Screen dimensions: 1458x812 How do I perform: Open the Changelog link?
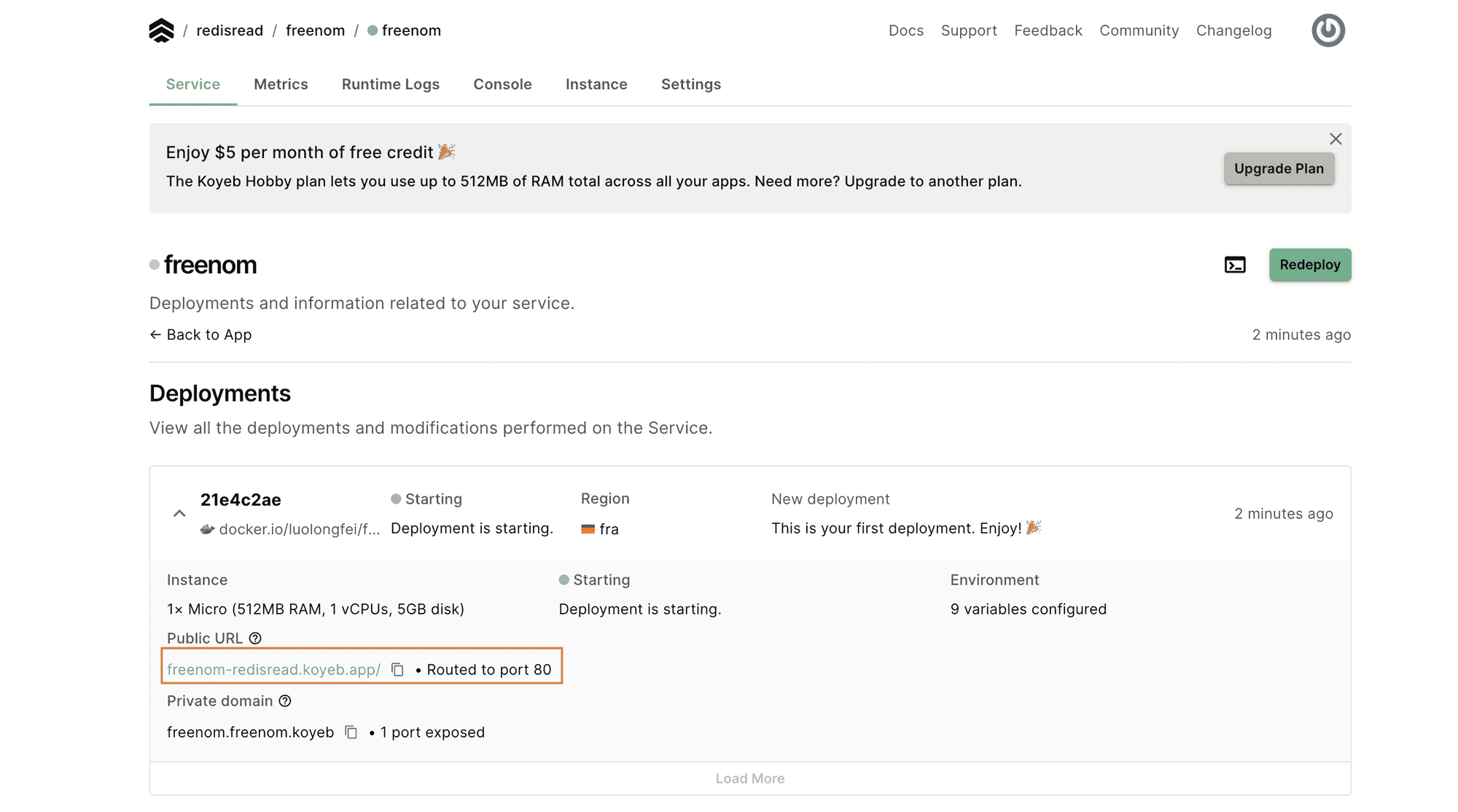[1234, 31]
